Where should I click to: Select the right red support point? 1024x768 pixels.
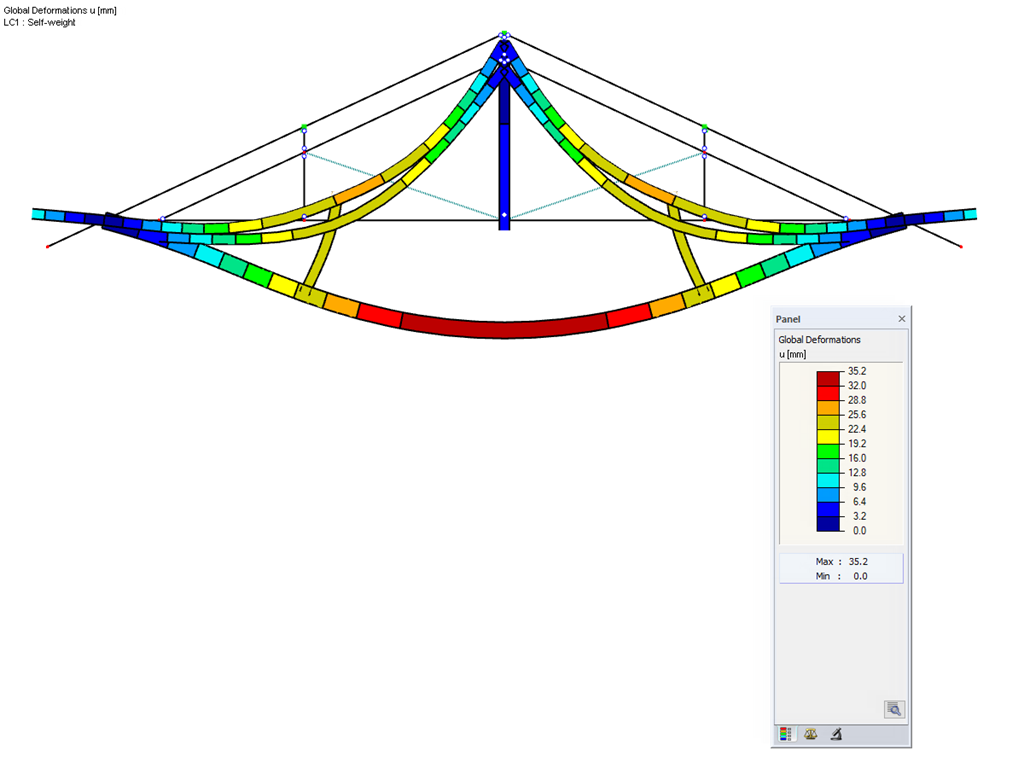point(961,246)
